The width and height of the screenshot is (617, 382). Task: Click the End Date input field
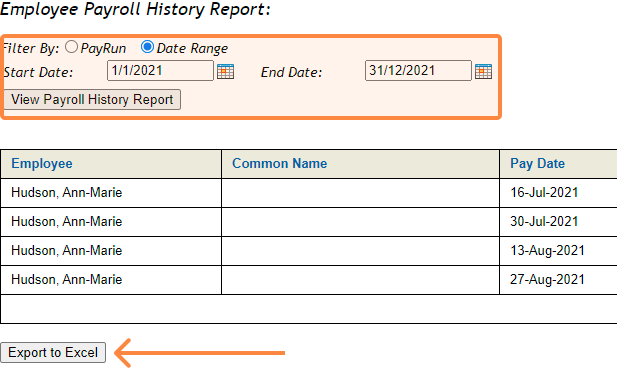(x=418, y=70)
